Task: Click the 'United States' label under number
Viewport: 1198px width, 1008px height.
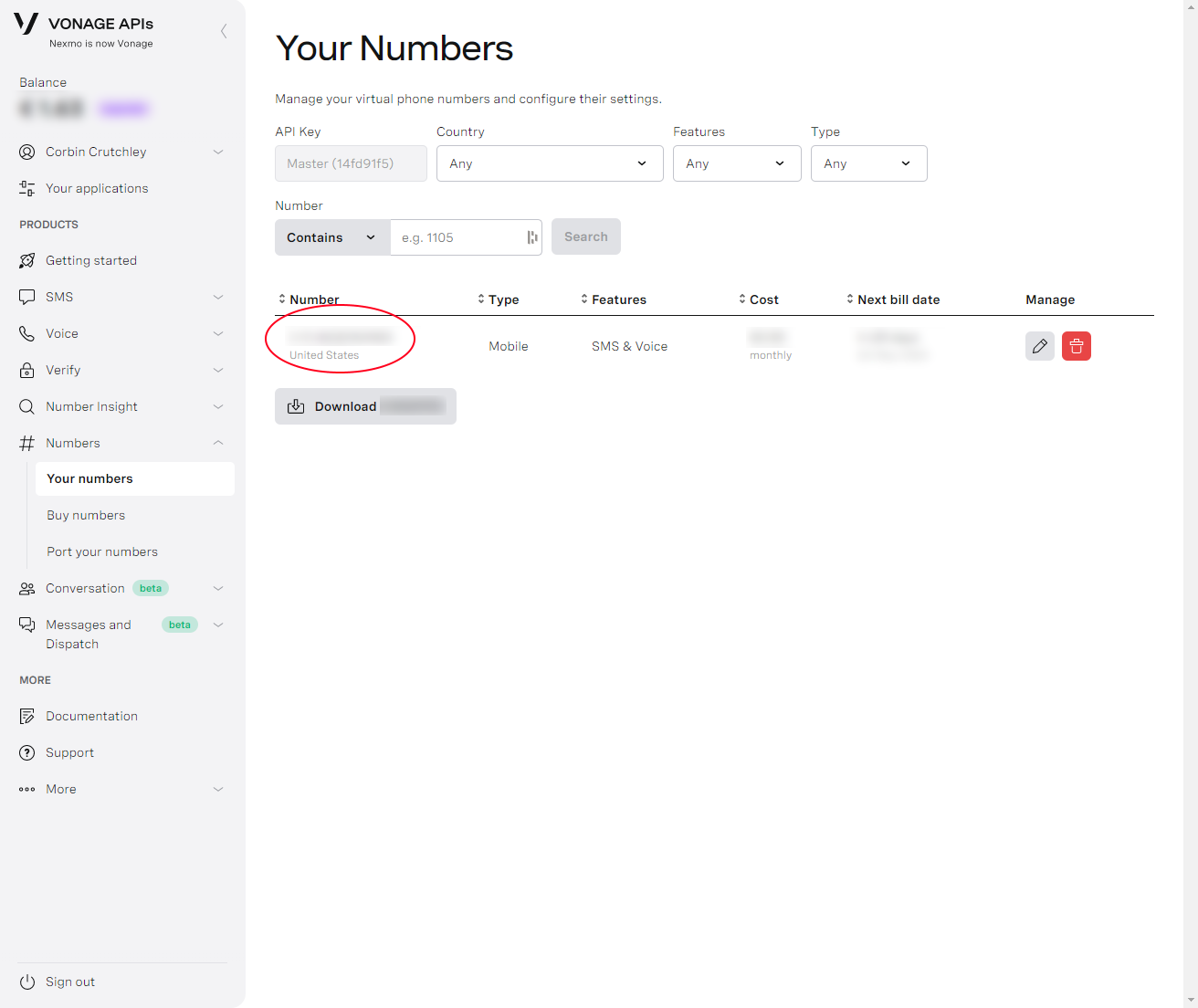Action: [x=324, y=355]
